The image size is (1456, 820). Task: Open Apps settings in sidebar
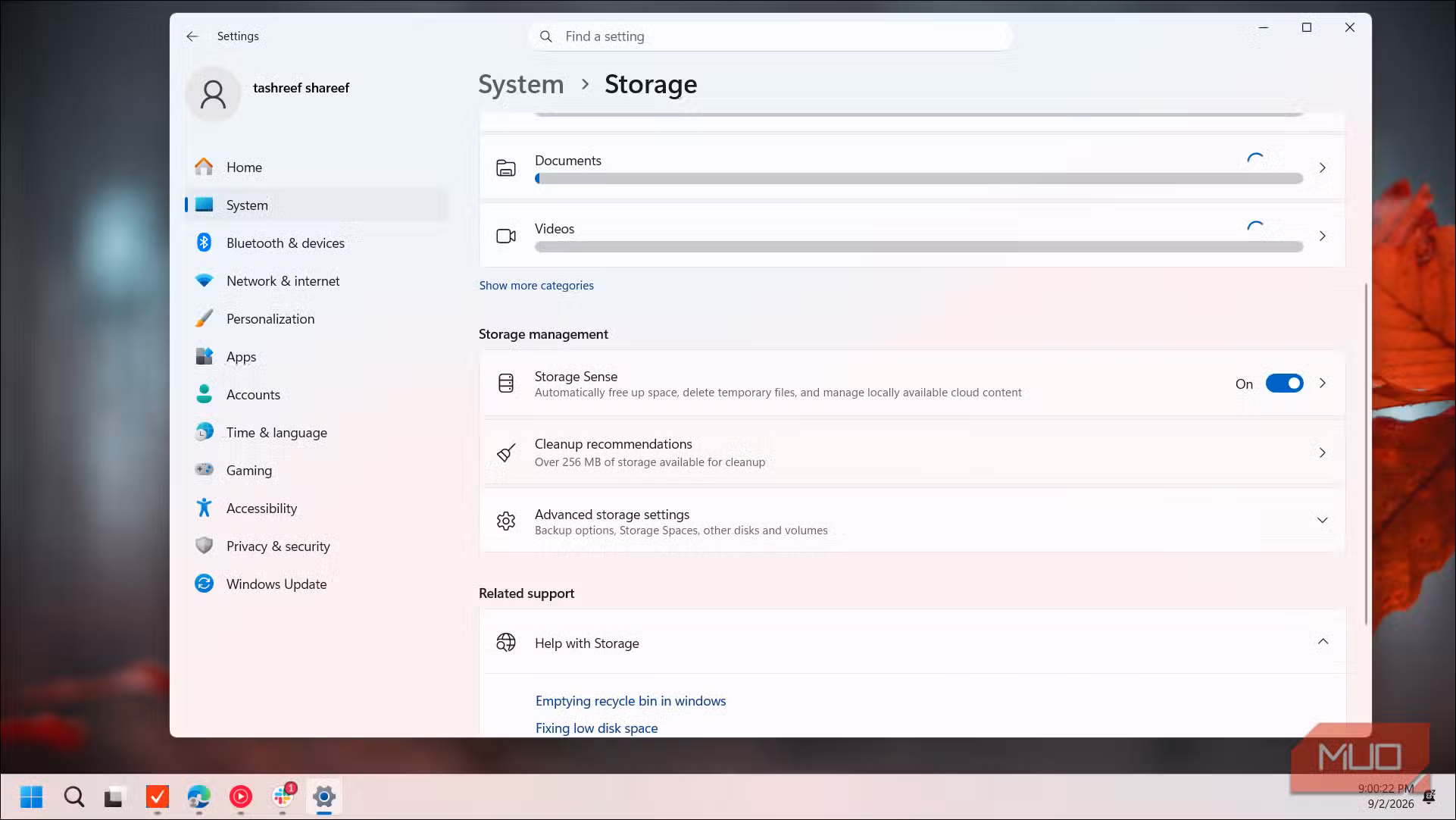(316, 357)
